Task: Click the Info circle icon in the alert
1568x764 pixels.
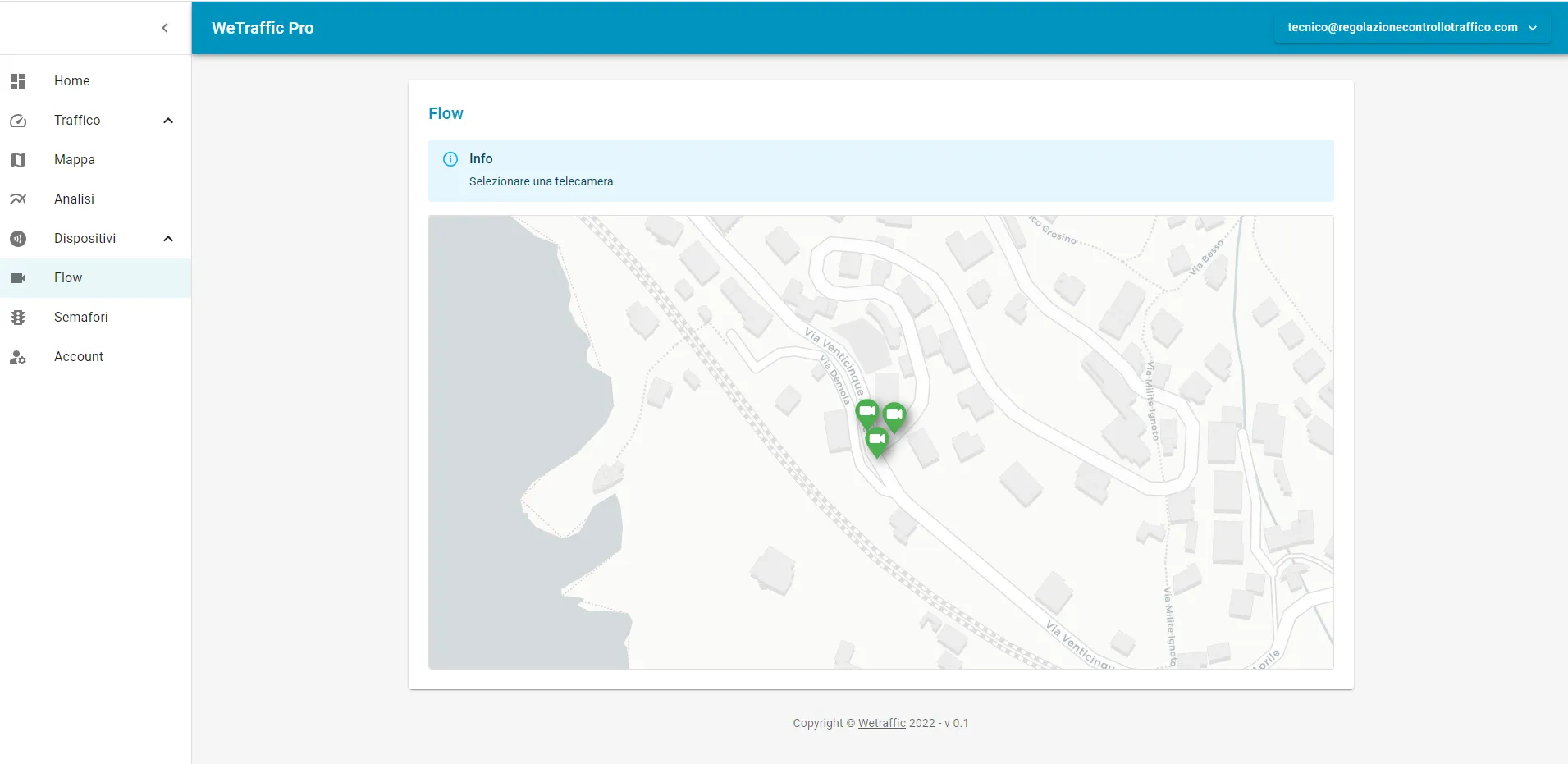Action: 450,158
